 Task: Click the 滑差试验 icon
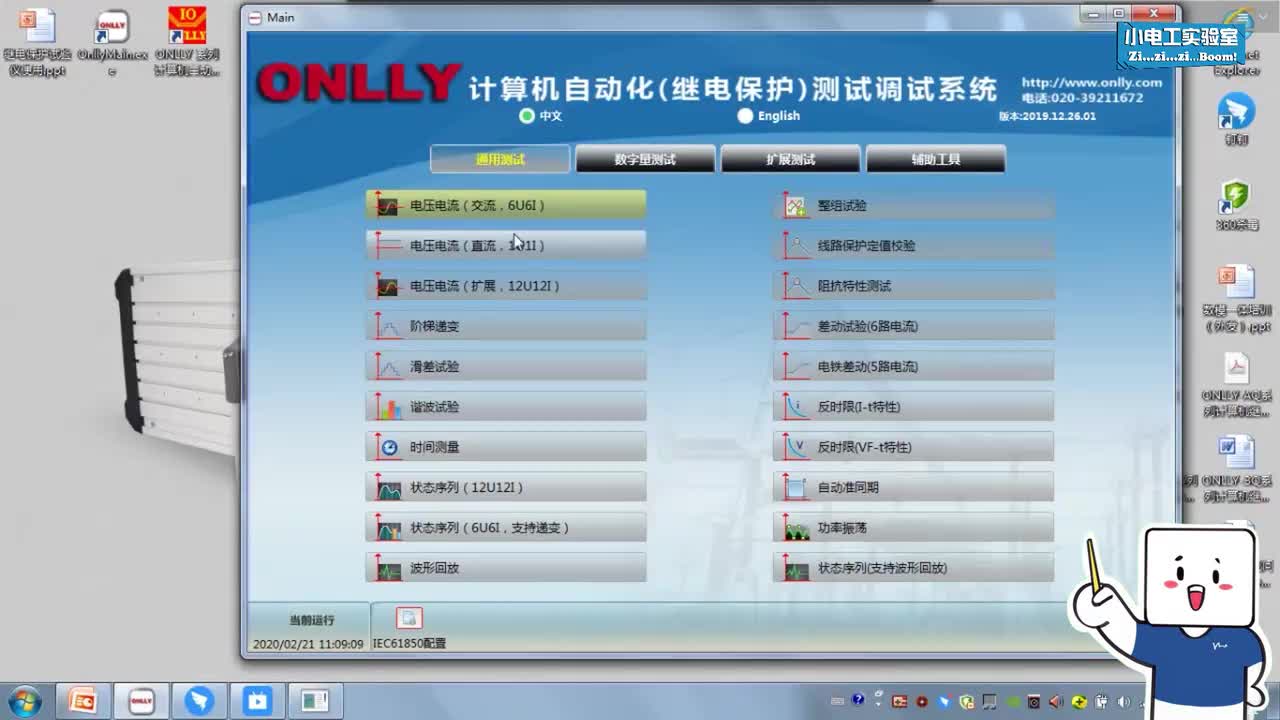pyautogui.click(x=387, y=366)
